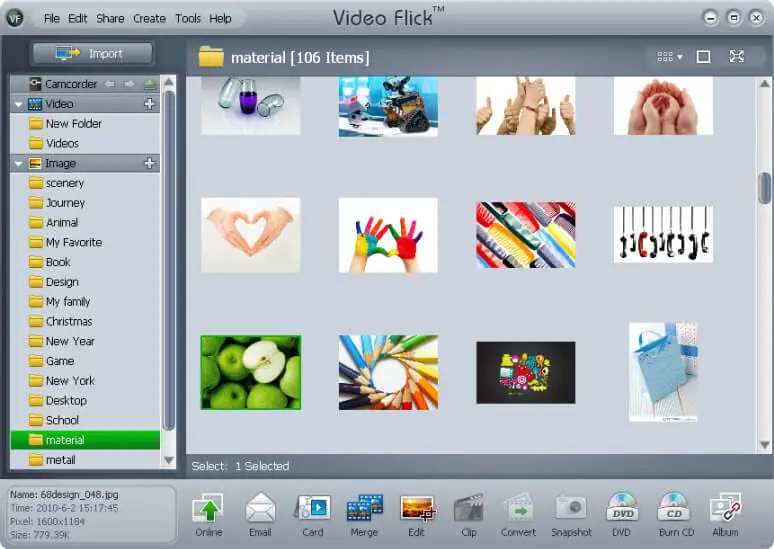The image size is (774, 549).
Task: Select the green apples thumbnail
Action: click(x=251, y=372)
